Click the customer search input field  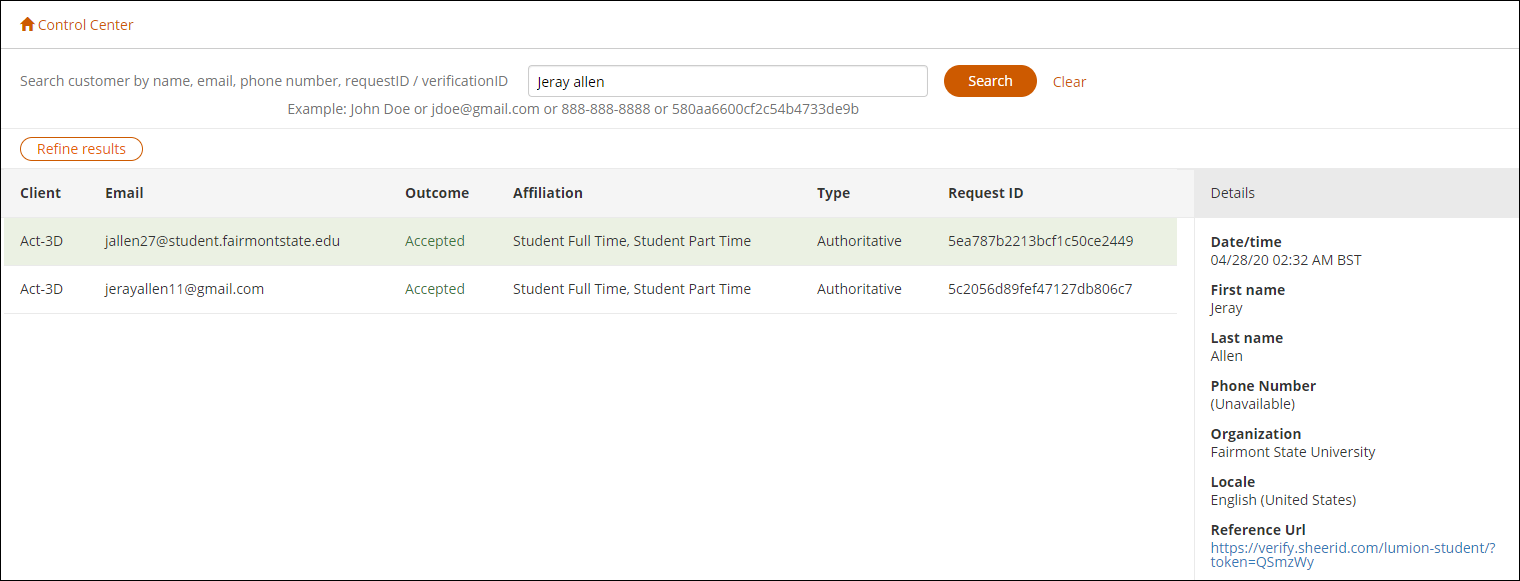(727, 82)
